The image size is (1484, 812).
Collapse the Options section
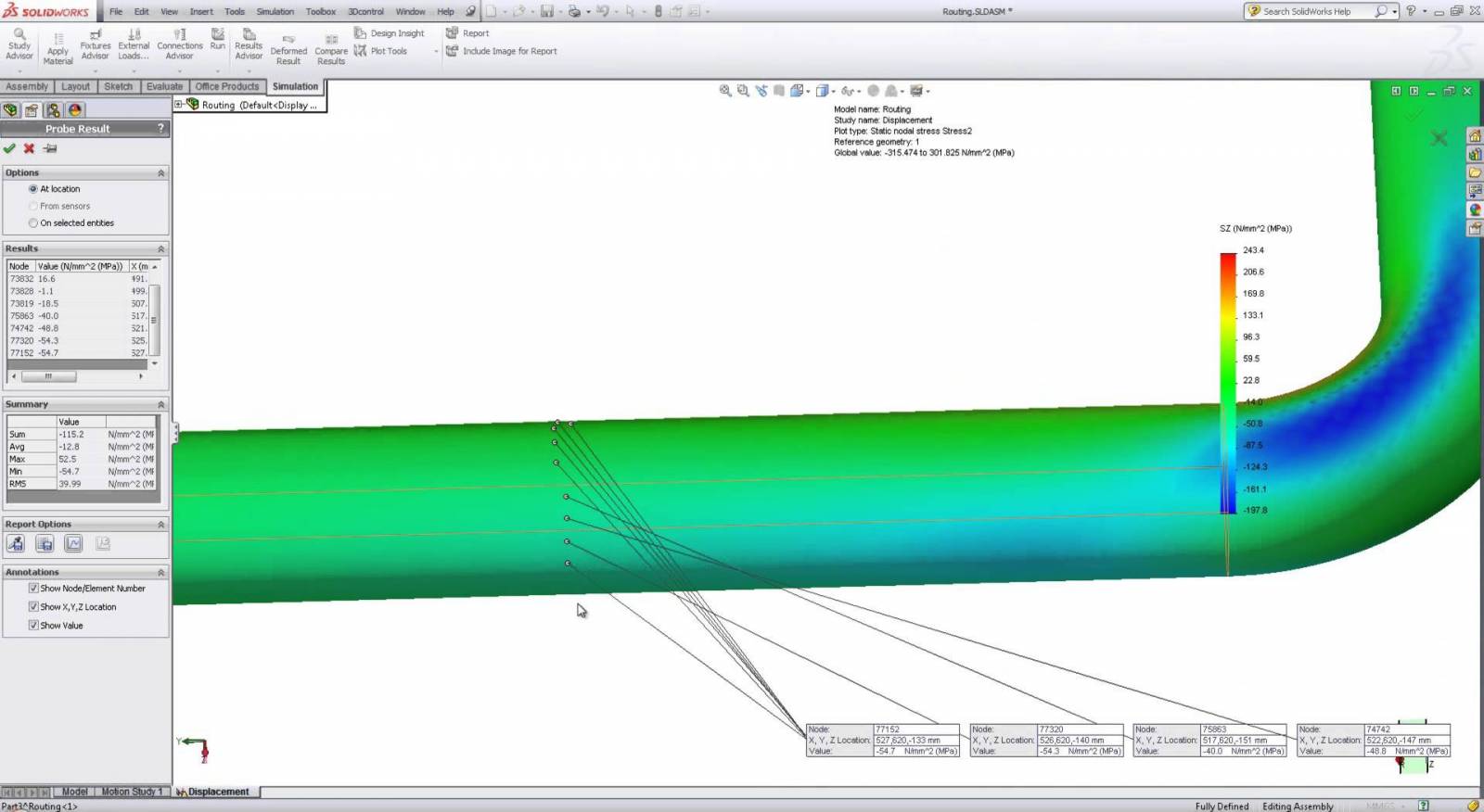pos(160,173)
